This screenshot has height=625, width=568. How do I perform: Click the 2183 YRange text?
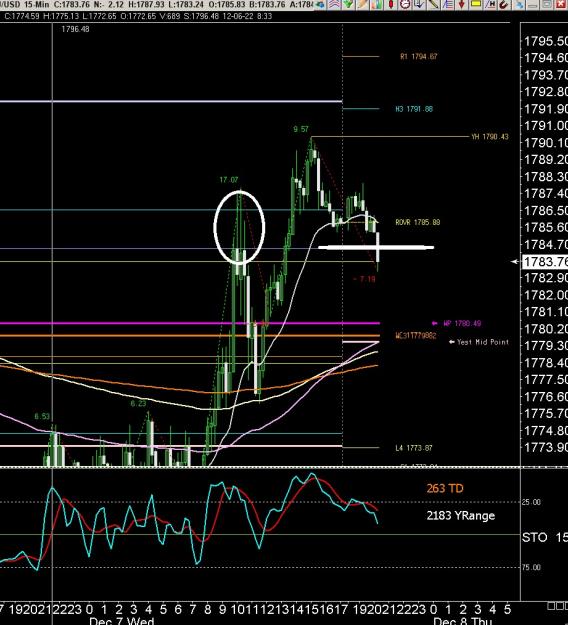point(461,515)
